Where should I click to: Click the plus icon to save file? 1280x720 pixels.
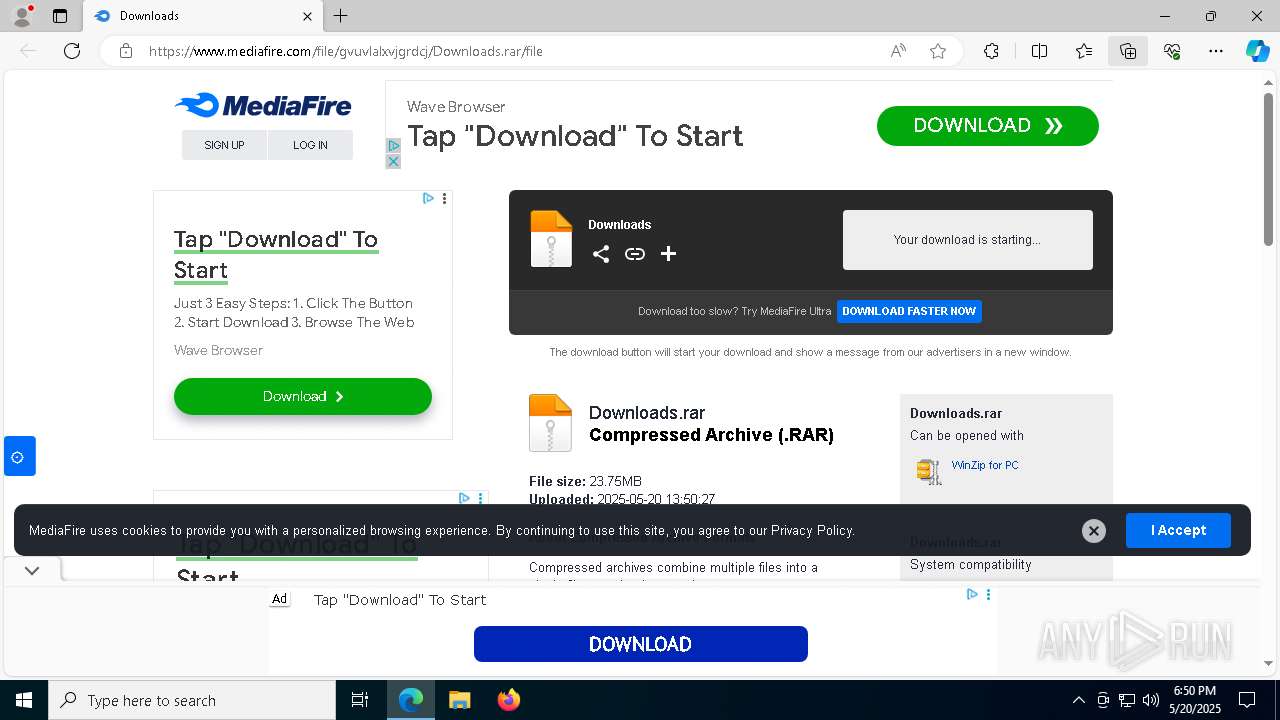[x=669, y=254]
